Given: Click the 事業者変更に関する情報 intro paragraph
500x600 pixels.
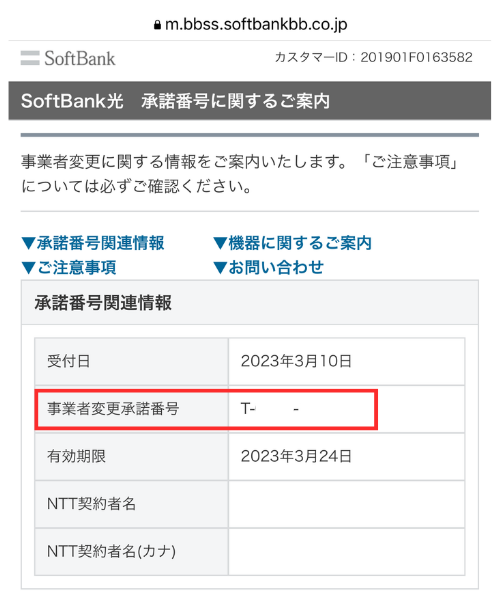Looking at the screenshot, I should pos(240,174).
